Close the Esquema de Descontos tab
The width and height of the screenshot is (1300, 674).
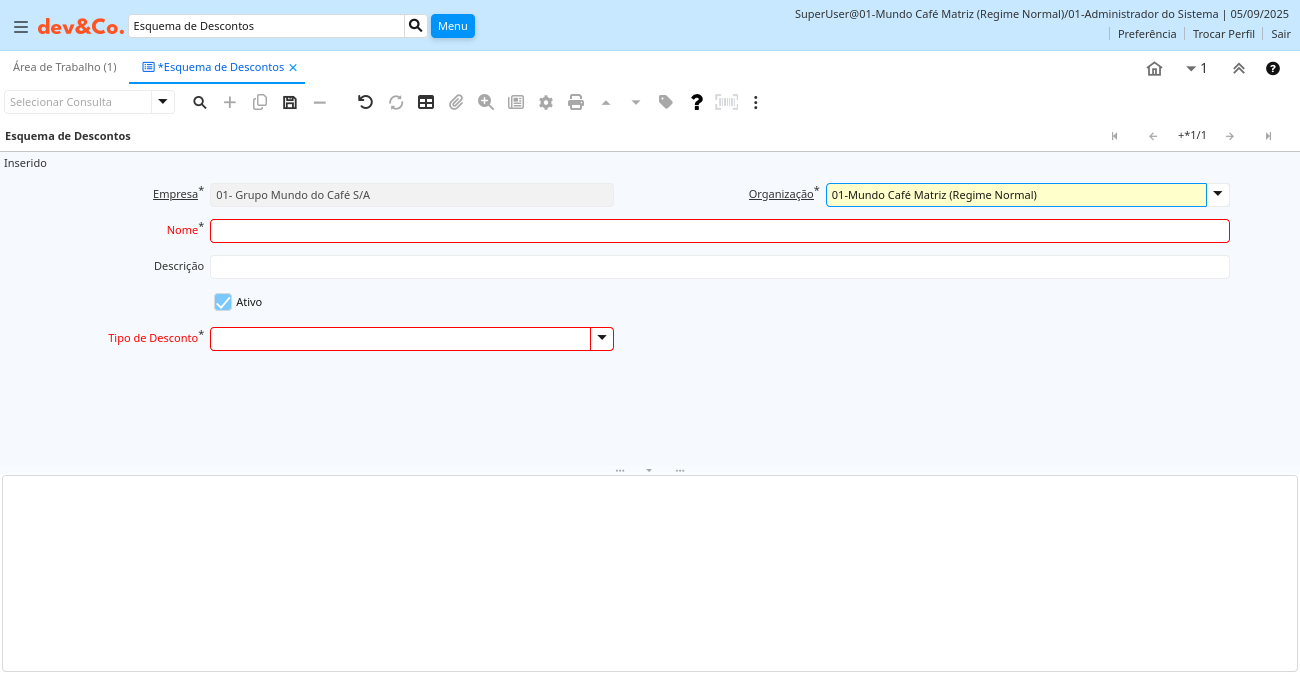(293, 68)
